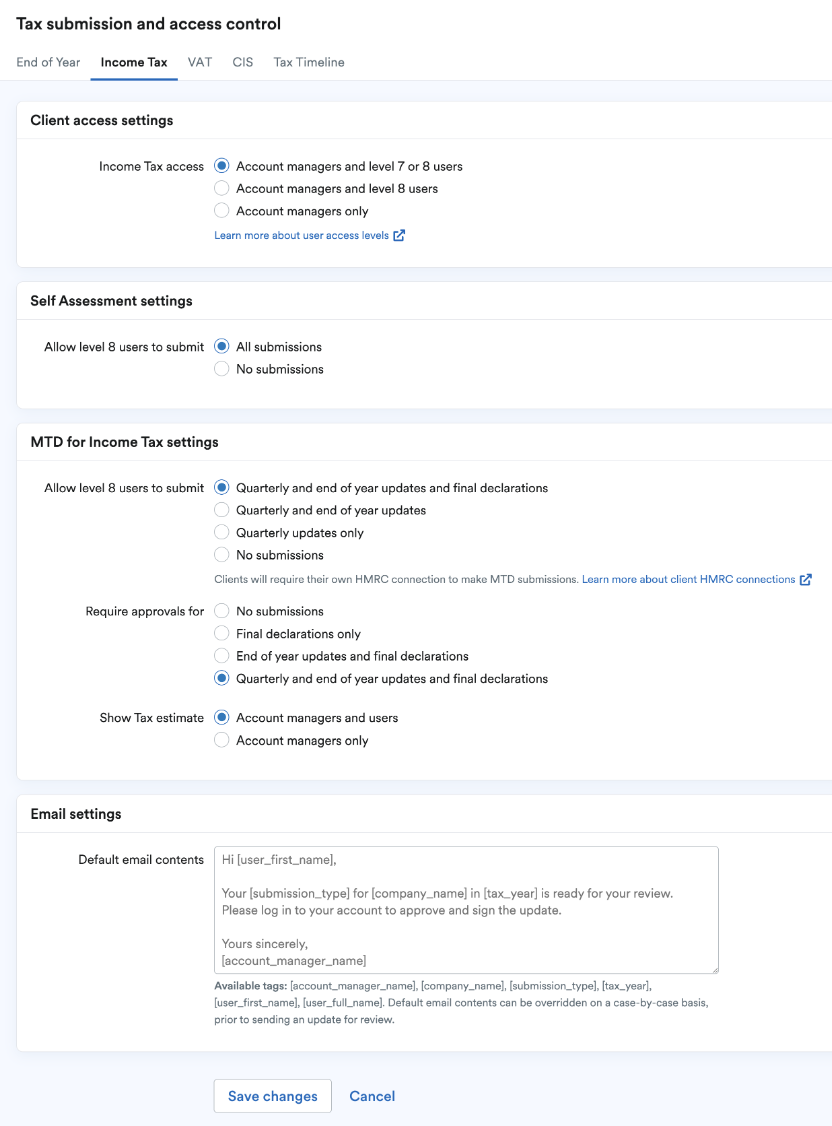Screen dimensions: 832x1126
Task: Pick Final declarations only for approvals
Action: 222,633
